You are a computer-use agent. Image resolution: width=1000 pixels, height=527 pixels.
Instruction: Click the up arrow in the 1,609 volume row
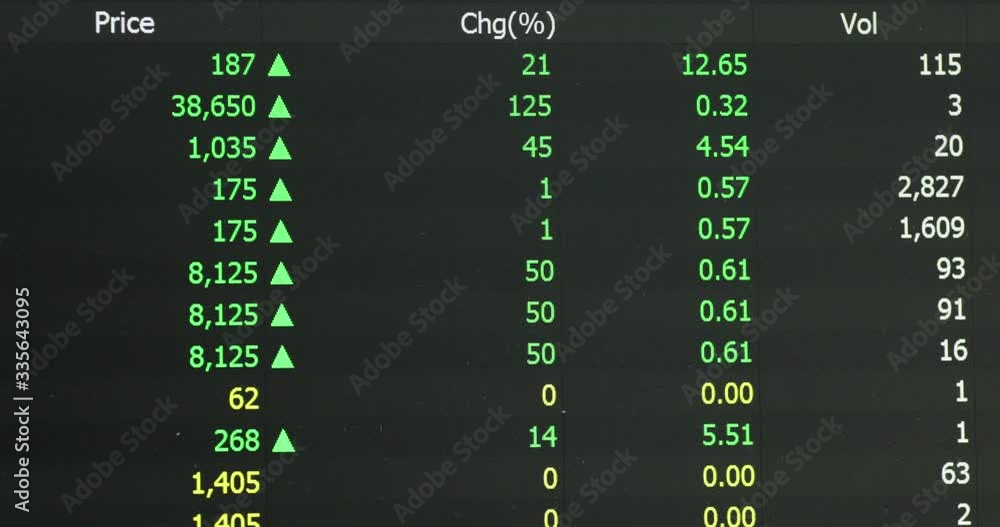pyautogui.click(x=281, y=232)
